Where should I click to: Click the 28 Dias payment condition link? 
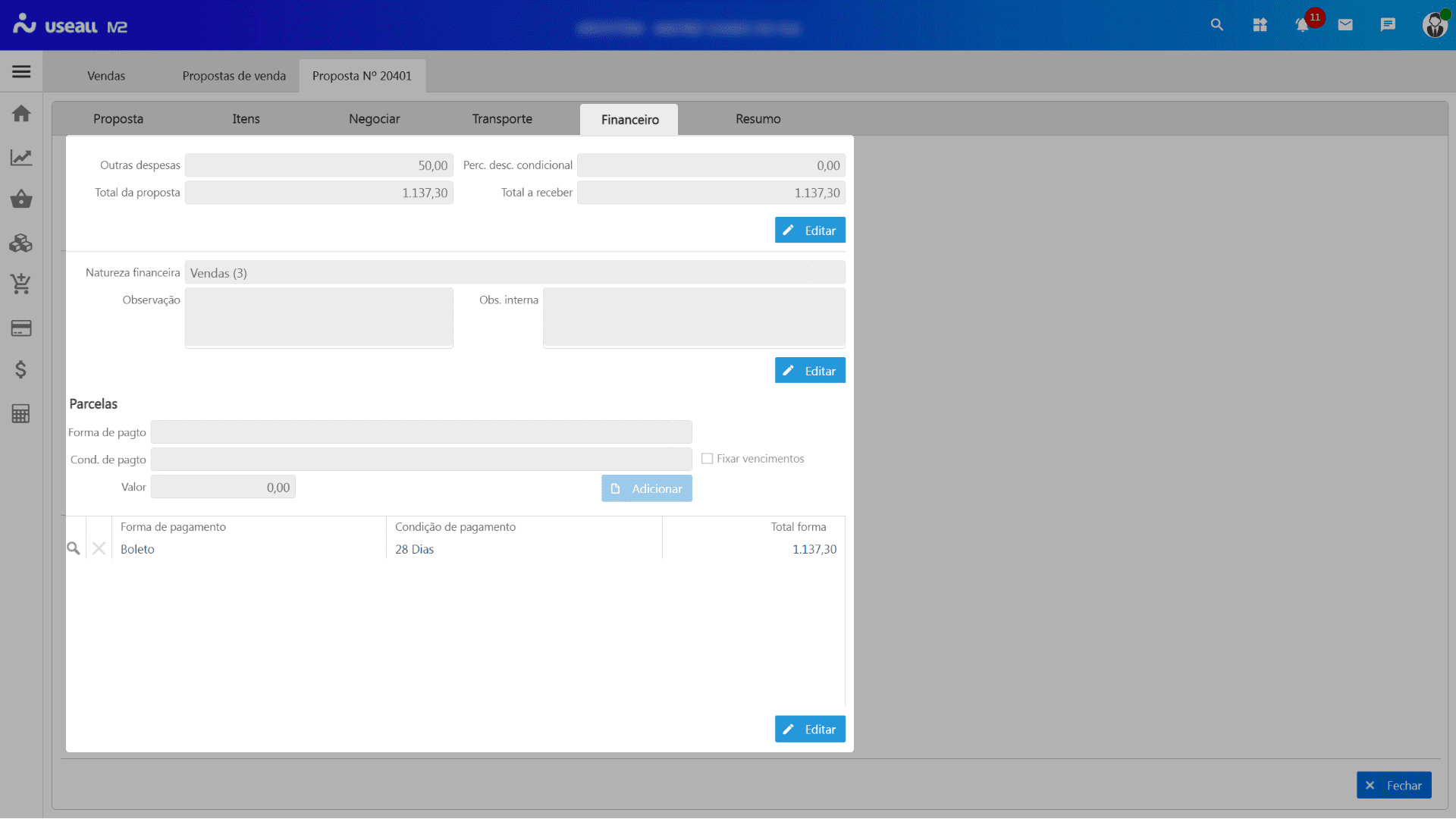(x=415, y=549)
